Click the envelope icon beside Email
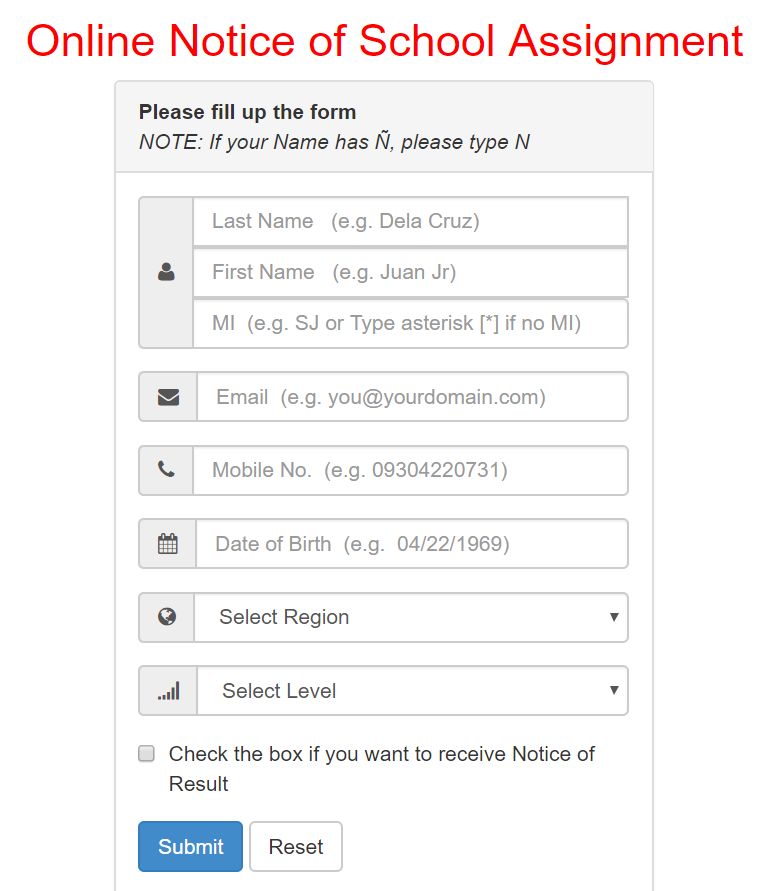 (168, 397)
